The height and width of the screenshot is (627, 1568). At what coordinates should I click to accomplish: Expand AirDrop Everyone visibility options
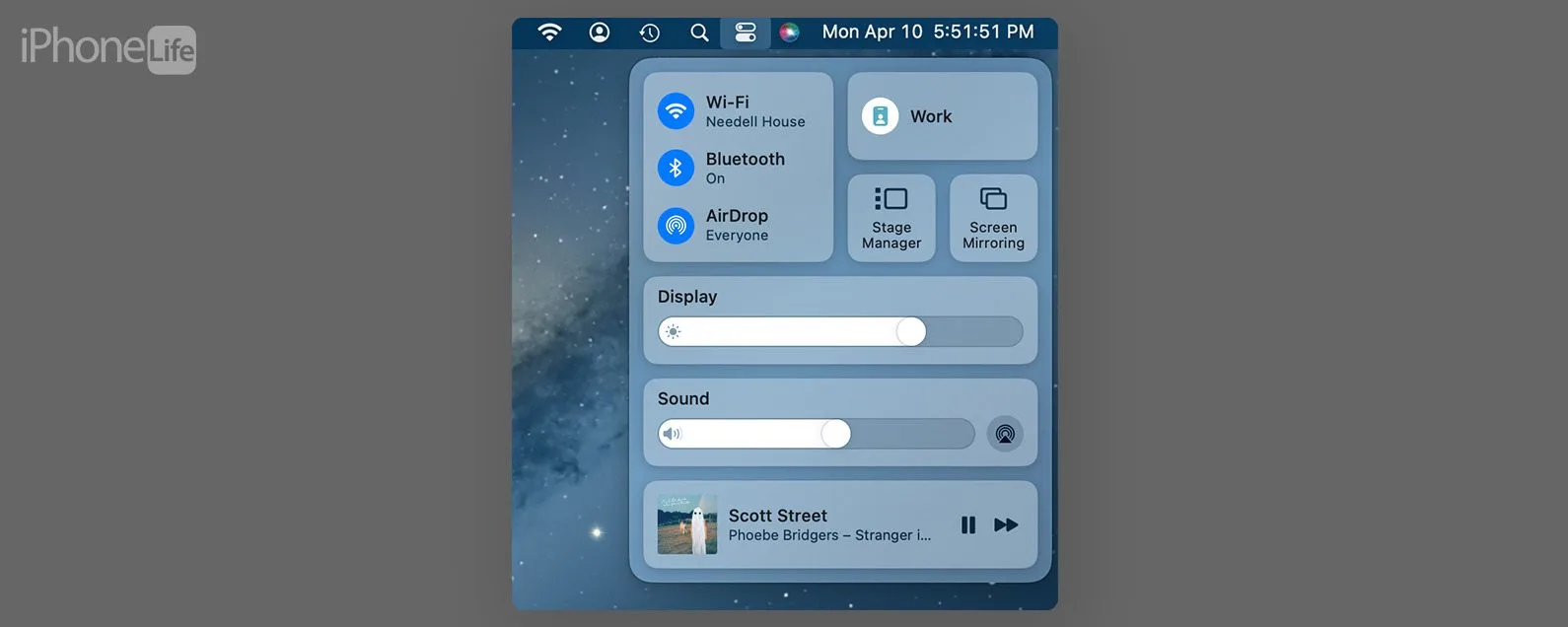737,226
